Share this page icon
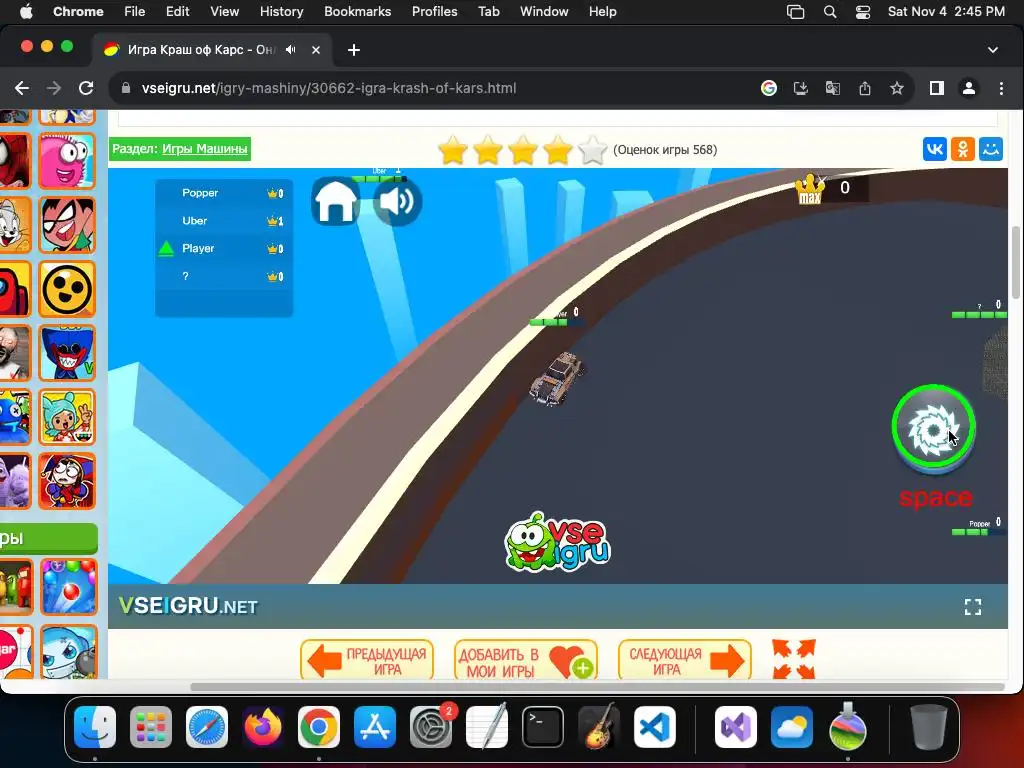 coord(865,88)
